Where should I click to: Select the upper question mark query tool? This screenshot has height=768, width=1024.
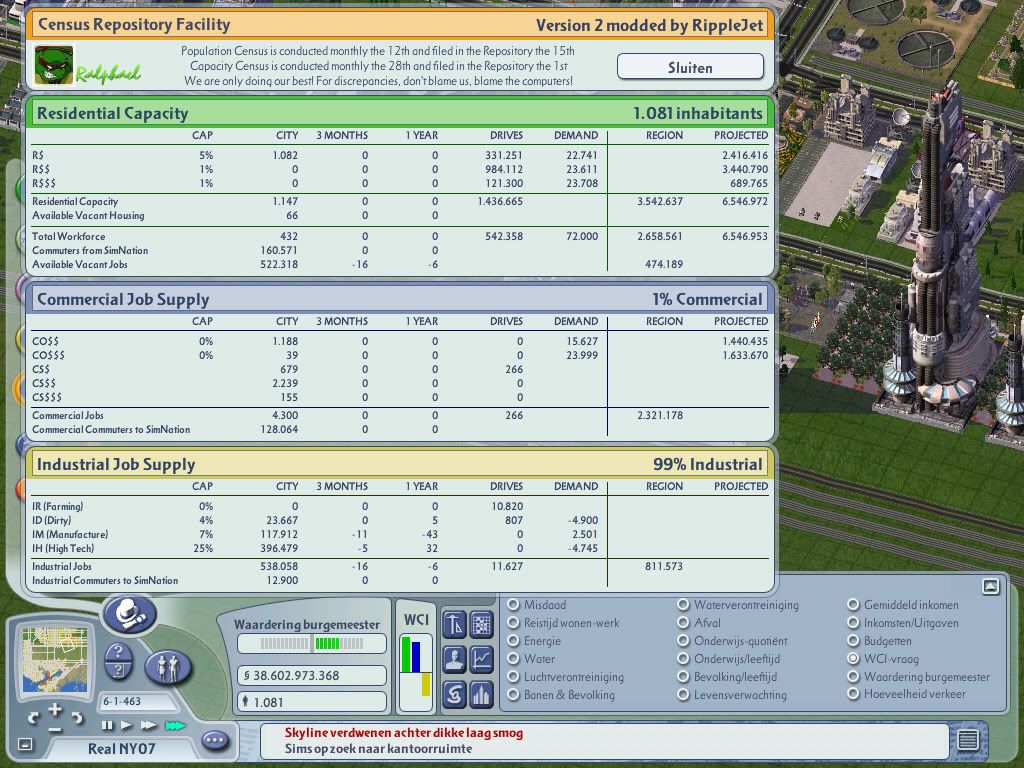[118, 652]
